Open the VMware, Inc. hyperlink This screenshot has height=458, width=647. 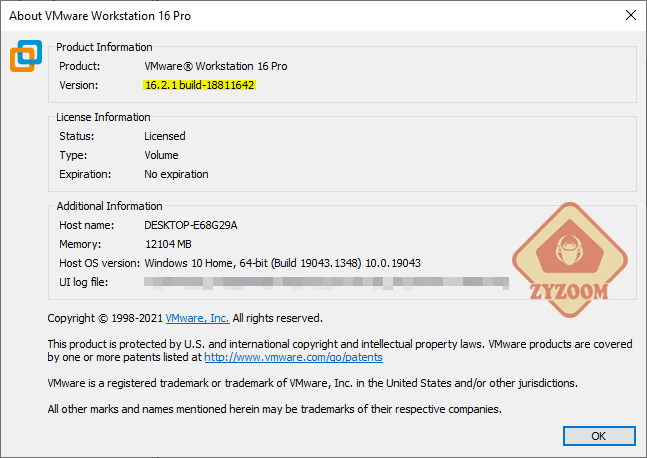(x=197, y=318)
